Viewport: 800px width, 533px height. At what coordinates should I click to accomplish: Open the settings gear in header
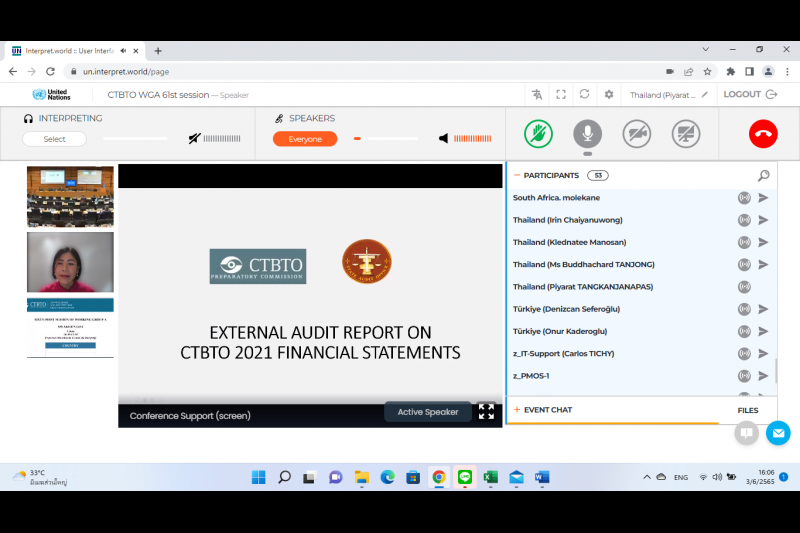tap(609, 95)
